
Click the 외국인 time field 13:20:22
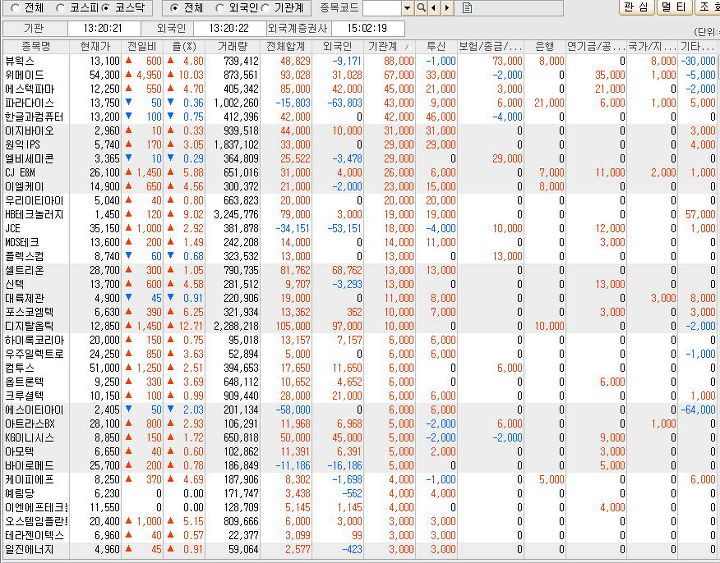[x=229, y=28]
